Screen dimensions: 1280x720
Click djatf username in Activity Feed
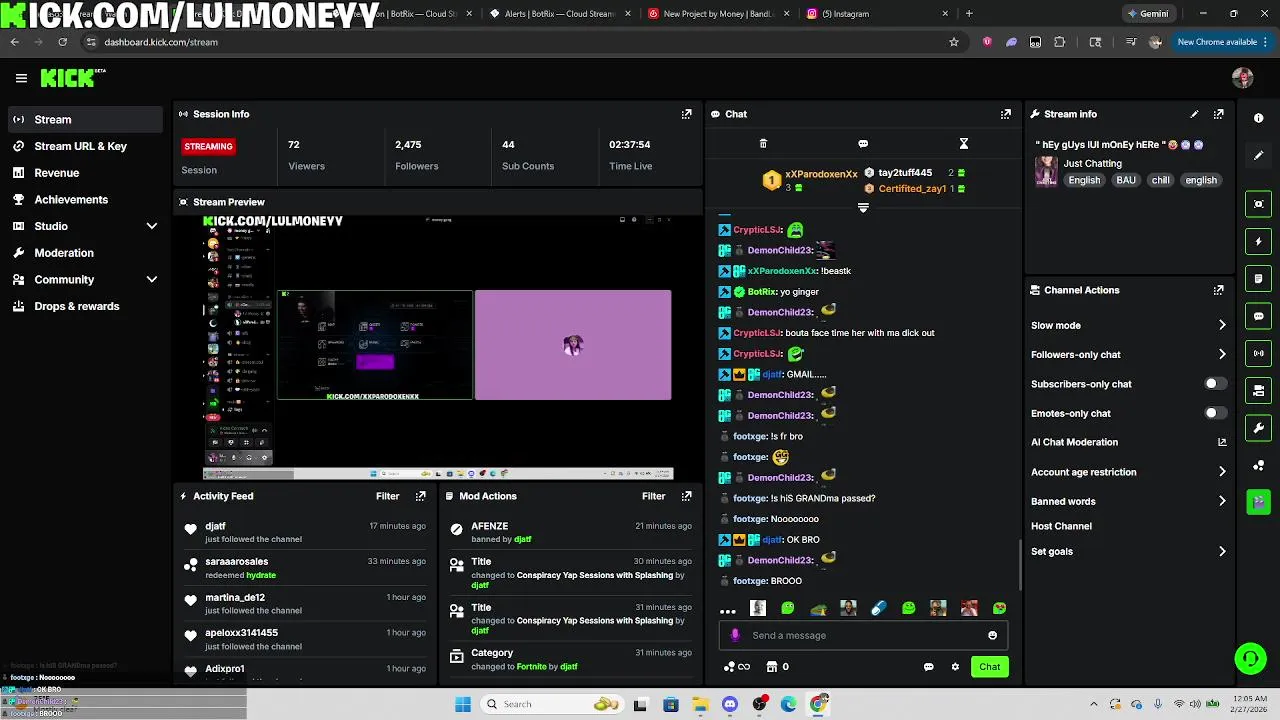click(x=215, y=526)
